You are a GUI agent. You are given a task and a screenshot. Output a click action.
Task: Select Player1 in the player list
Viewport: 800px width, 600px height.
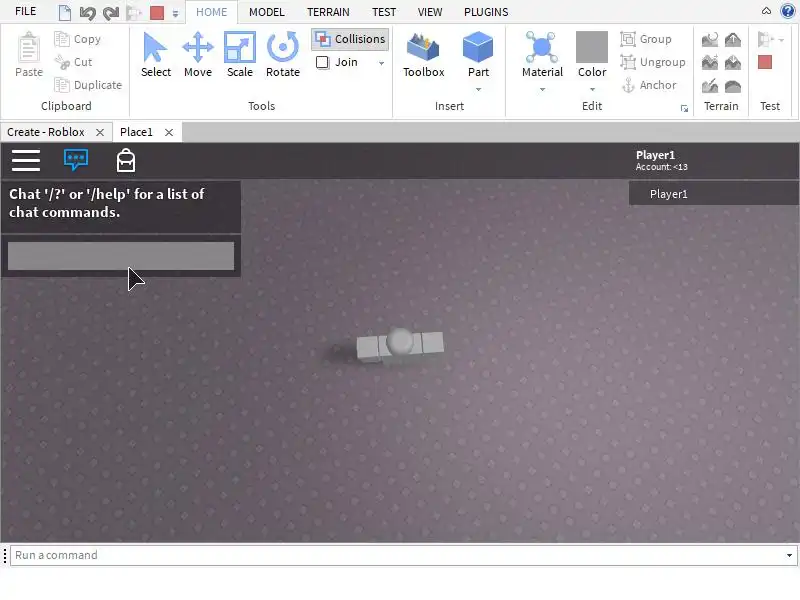(x=713, y=194)
